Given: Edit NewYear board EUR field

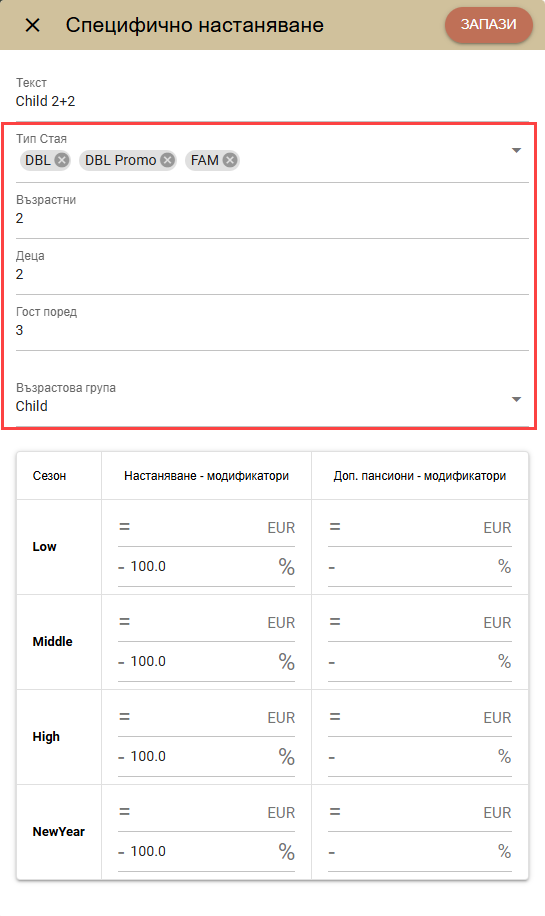Looking at the screenshot, I should pos(420,813).
